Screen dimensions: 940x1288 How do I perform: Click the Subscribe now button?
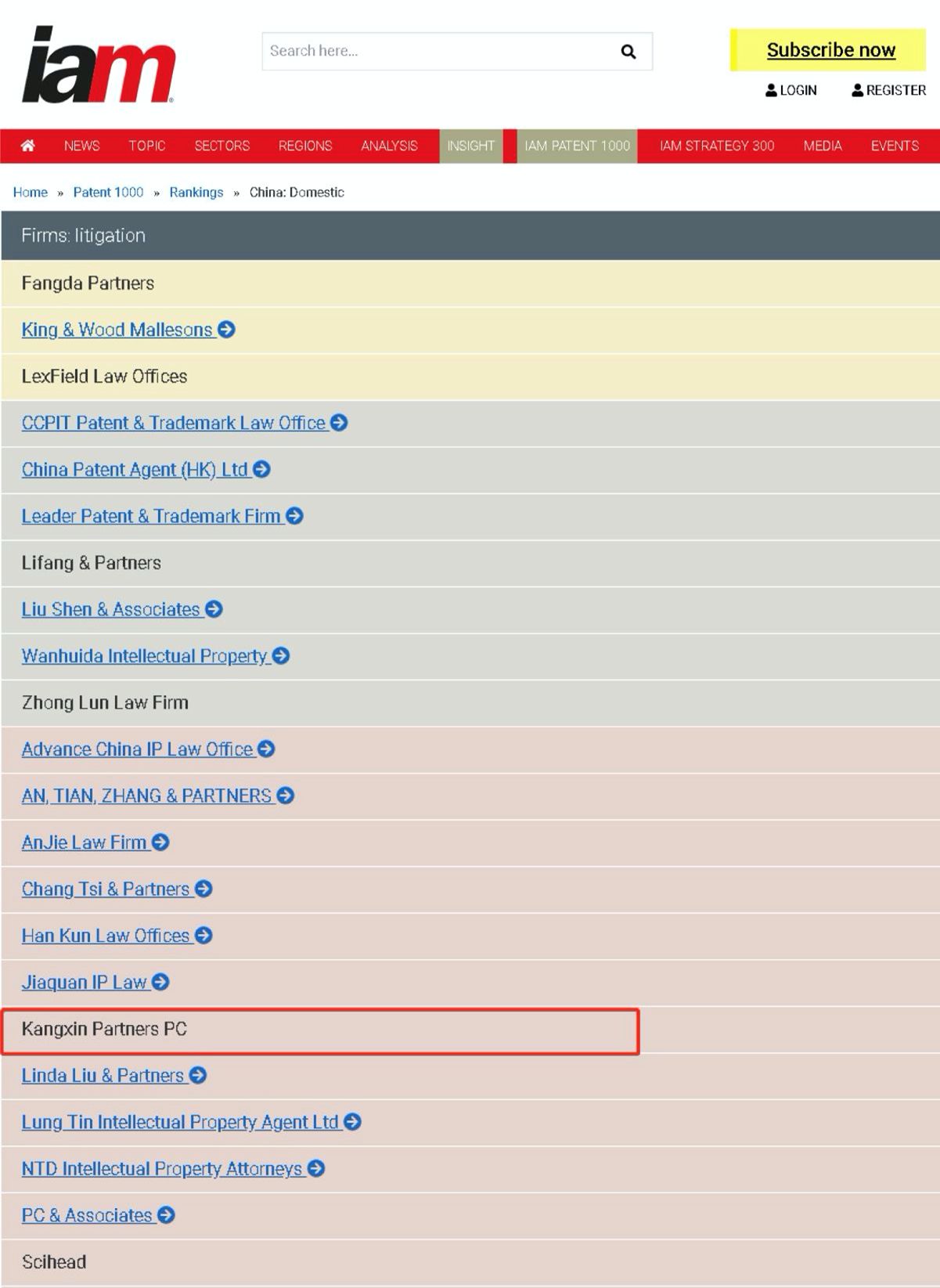[828, 50]
